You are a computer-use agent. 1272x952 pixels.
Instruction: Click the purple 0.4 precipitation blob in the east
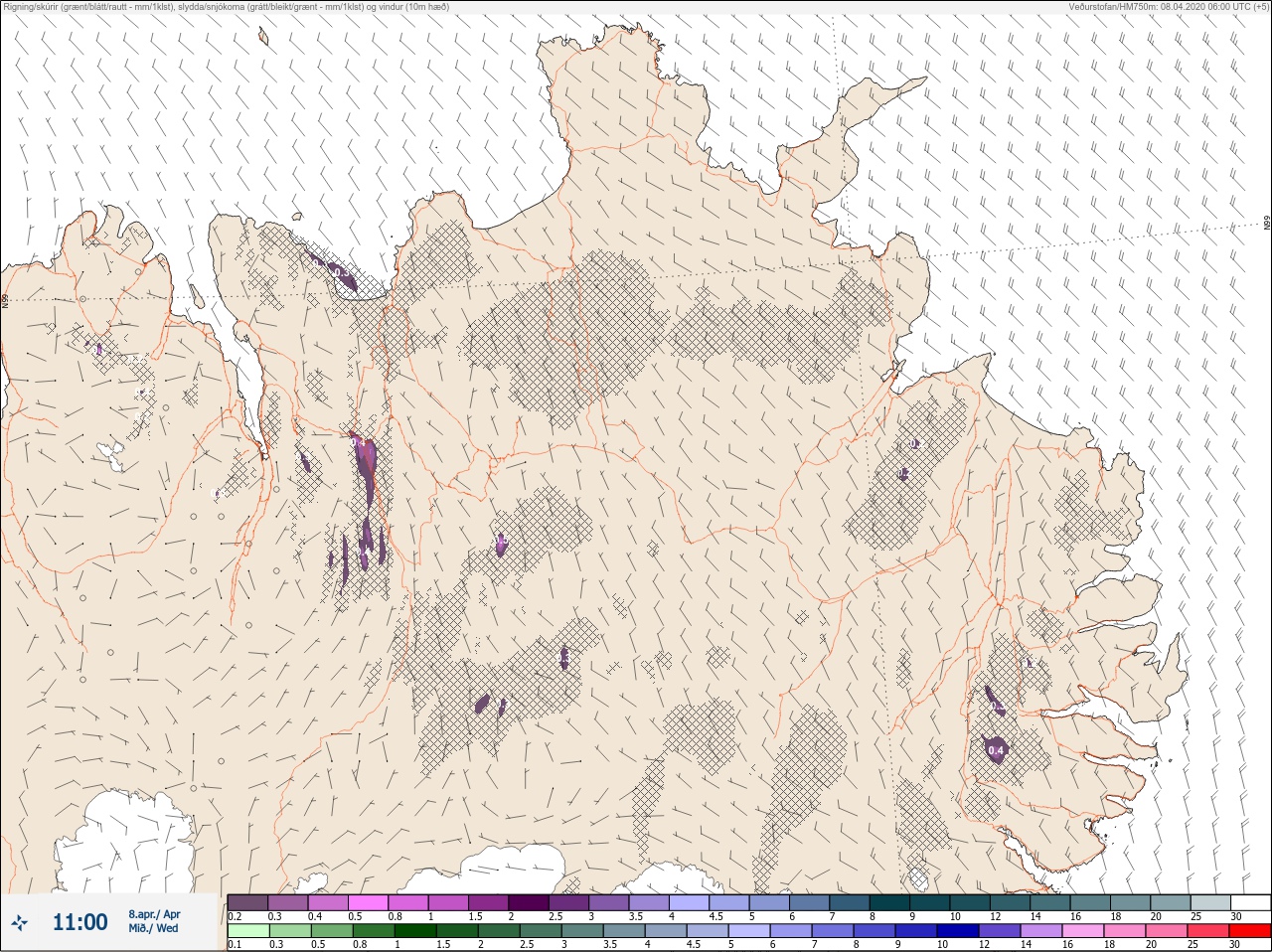click(996, 748)
